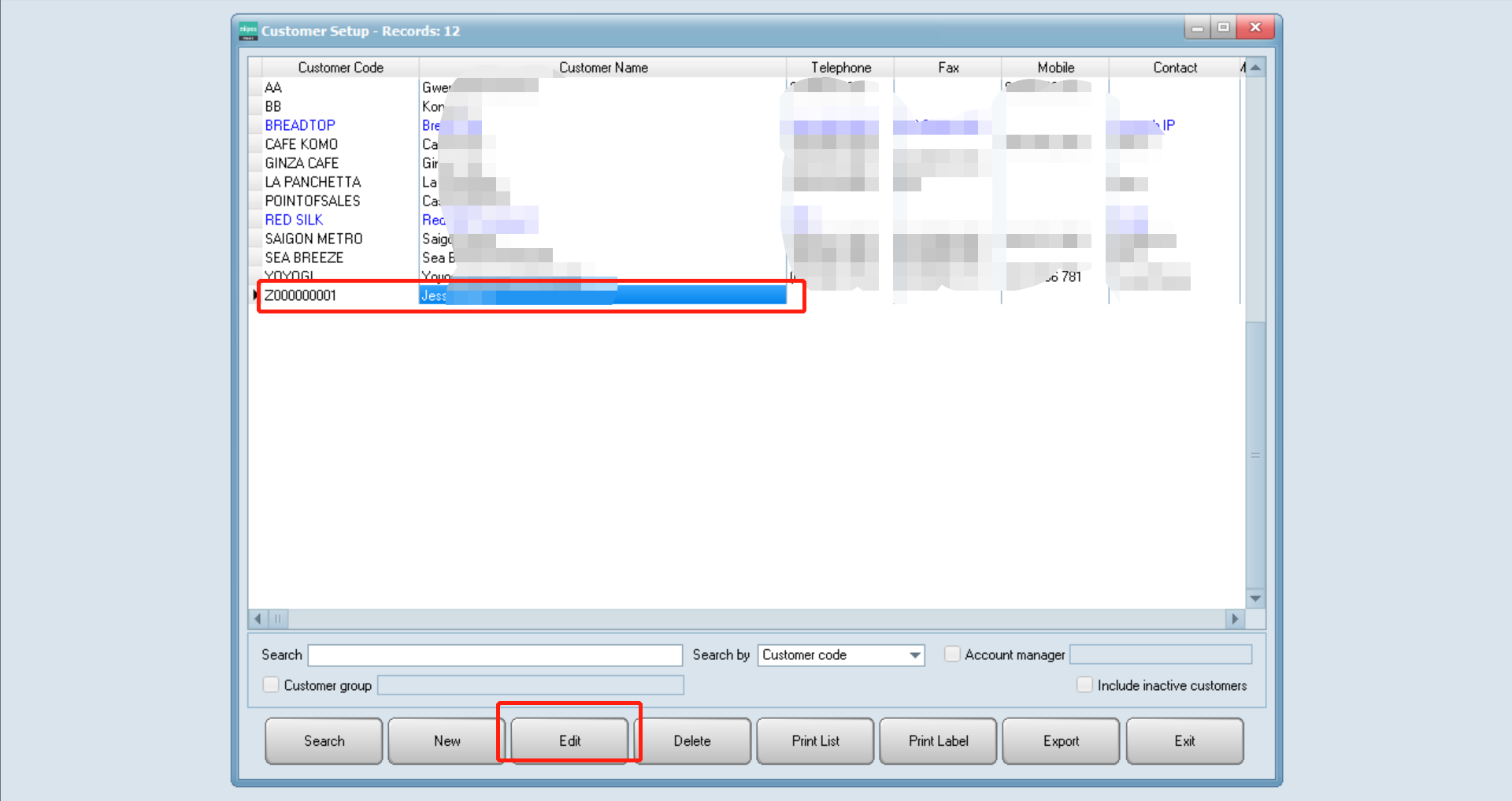Edit the selected customer record
The height and width of the screenshot is (801, 1512).
(569, 740)
